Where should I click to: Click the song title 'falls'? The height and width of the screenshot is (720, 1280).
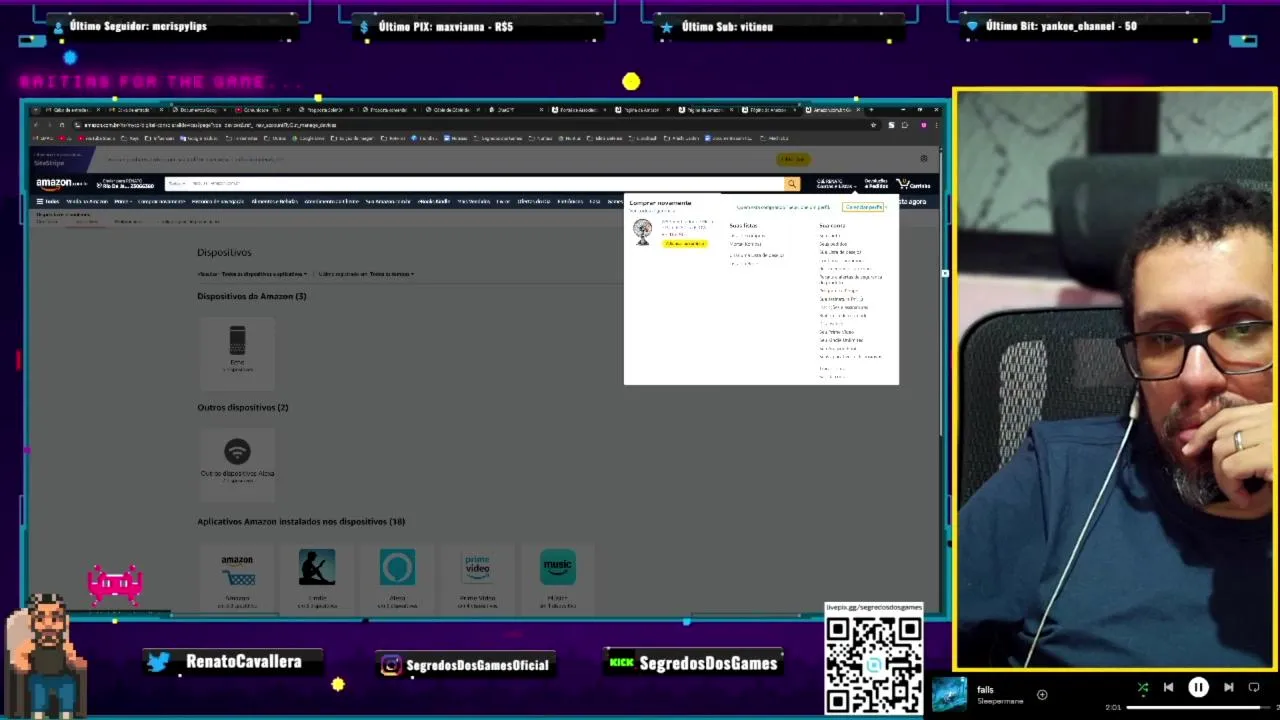coord(985,690)
